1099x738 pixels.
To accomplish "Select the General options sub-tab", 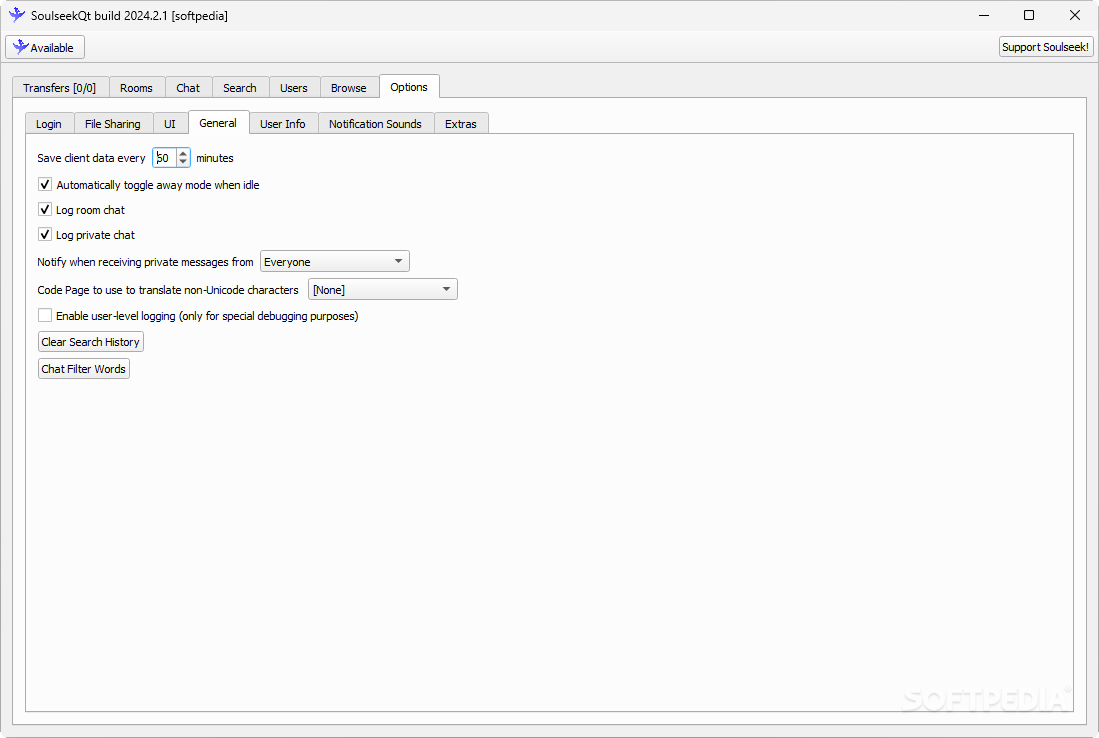I will pyautogui.click(x=218, y=123).
